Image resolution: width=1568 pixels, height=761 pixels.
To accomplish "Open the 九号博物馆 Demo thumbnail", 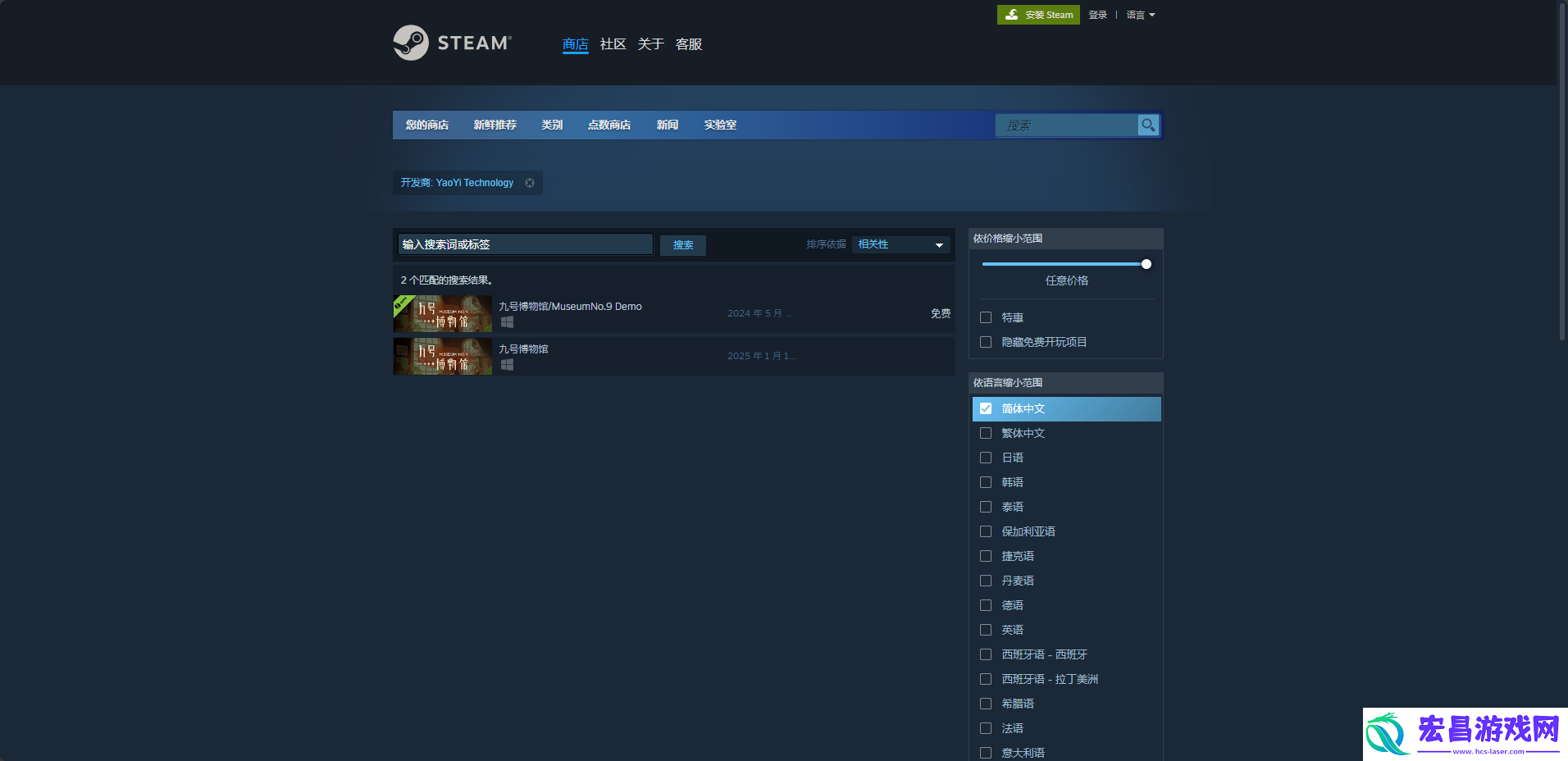I will [443, 313].
